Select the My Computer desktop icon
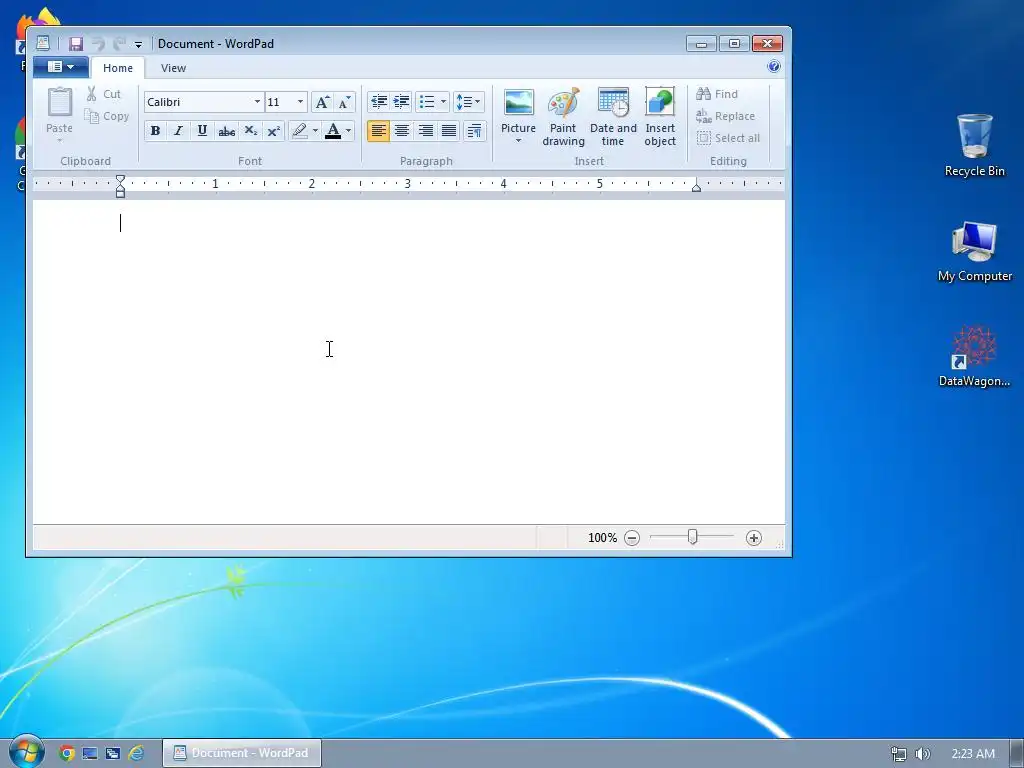Viewport: 1024px width, 768px height. [x=974, y=251]
